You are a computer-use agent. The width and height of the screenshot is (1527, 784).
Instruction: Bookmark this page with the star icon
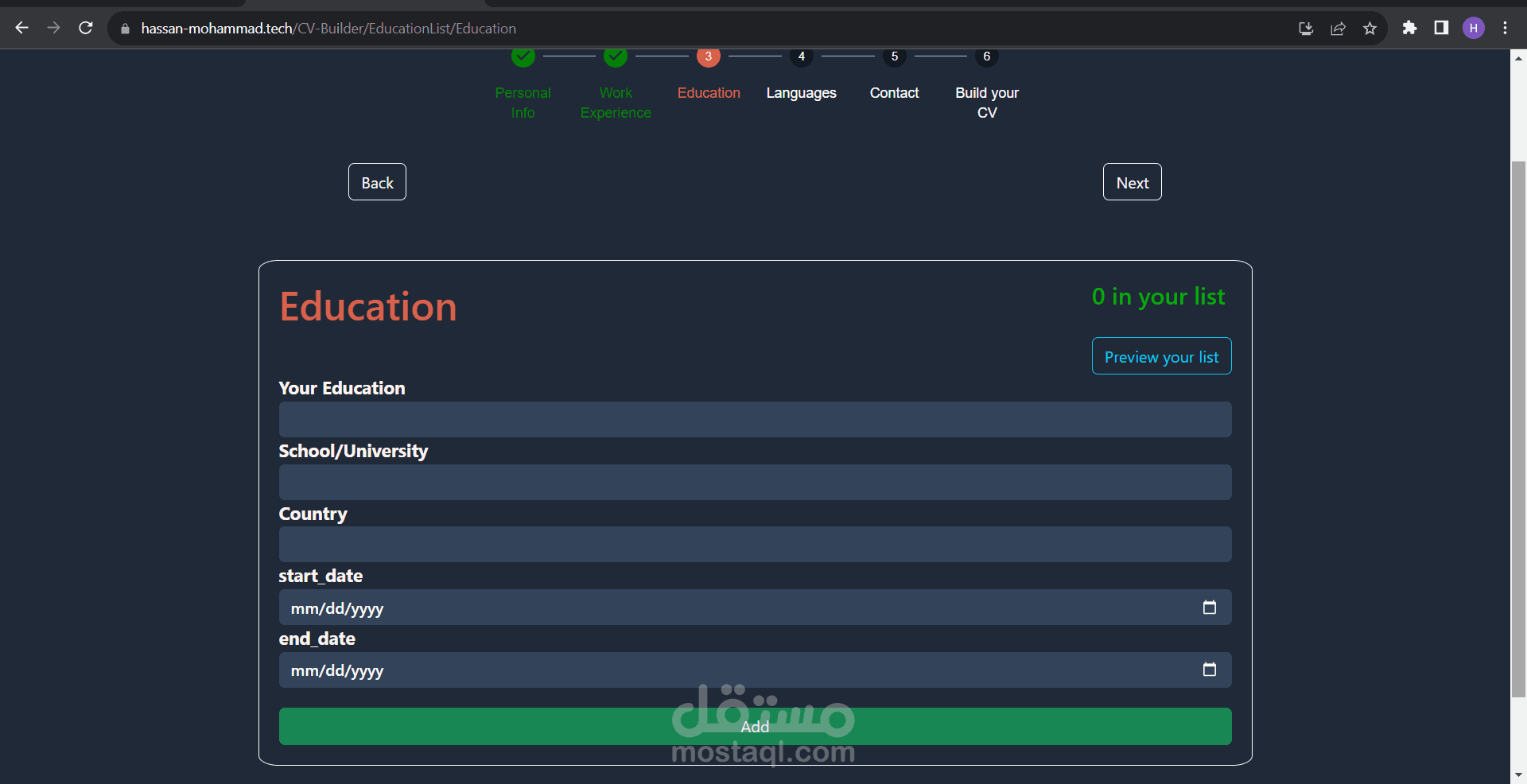(1370, 28)
